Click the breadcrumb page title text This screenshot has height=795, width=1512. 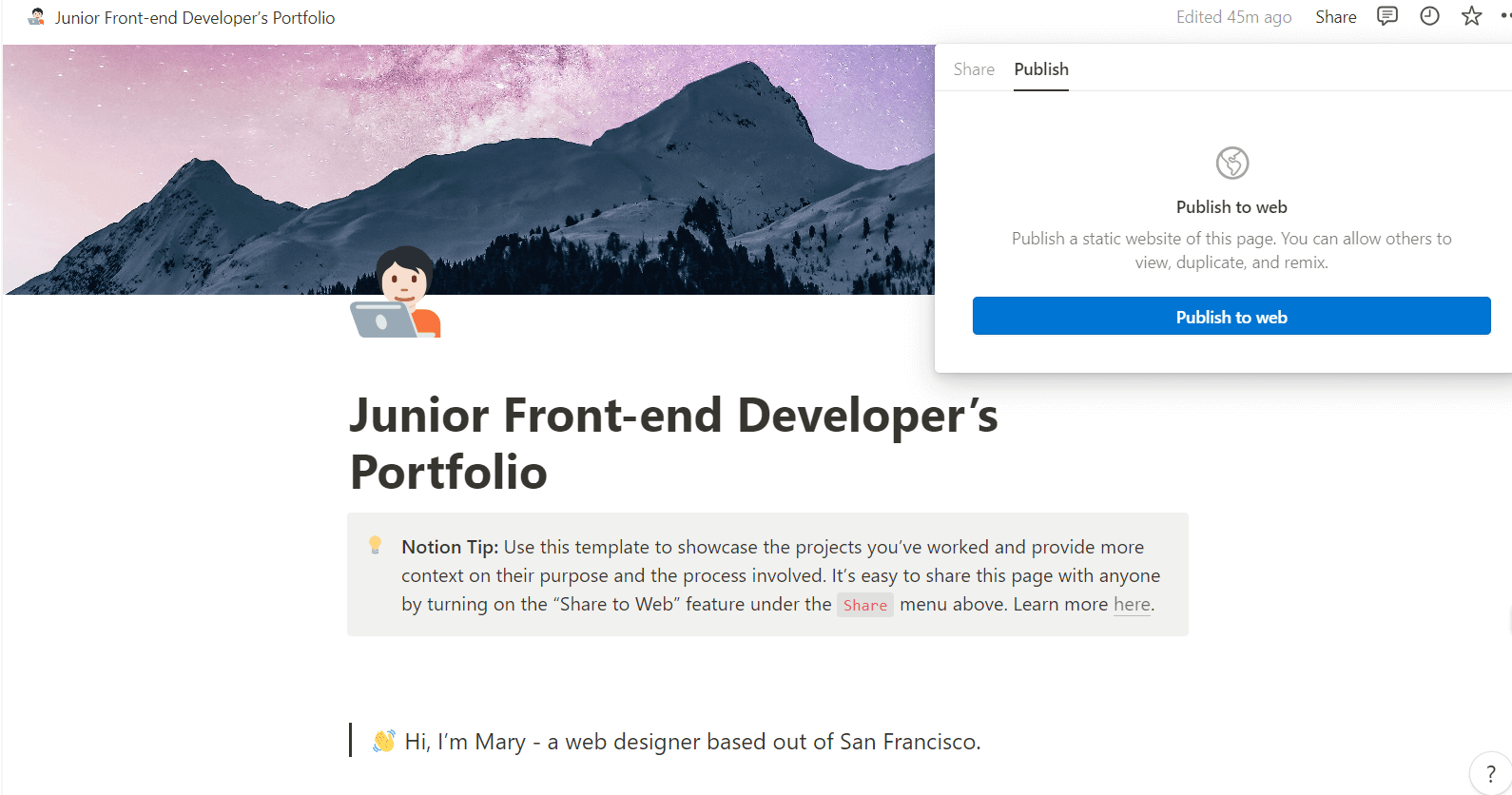[195, 18]
